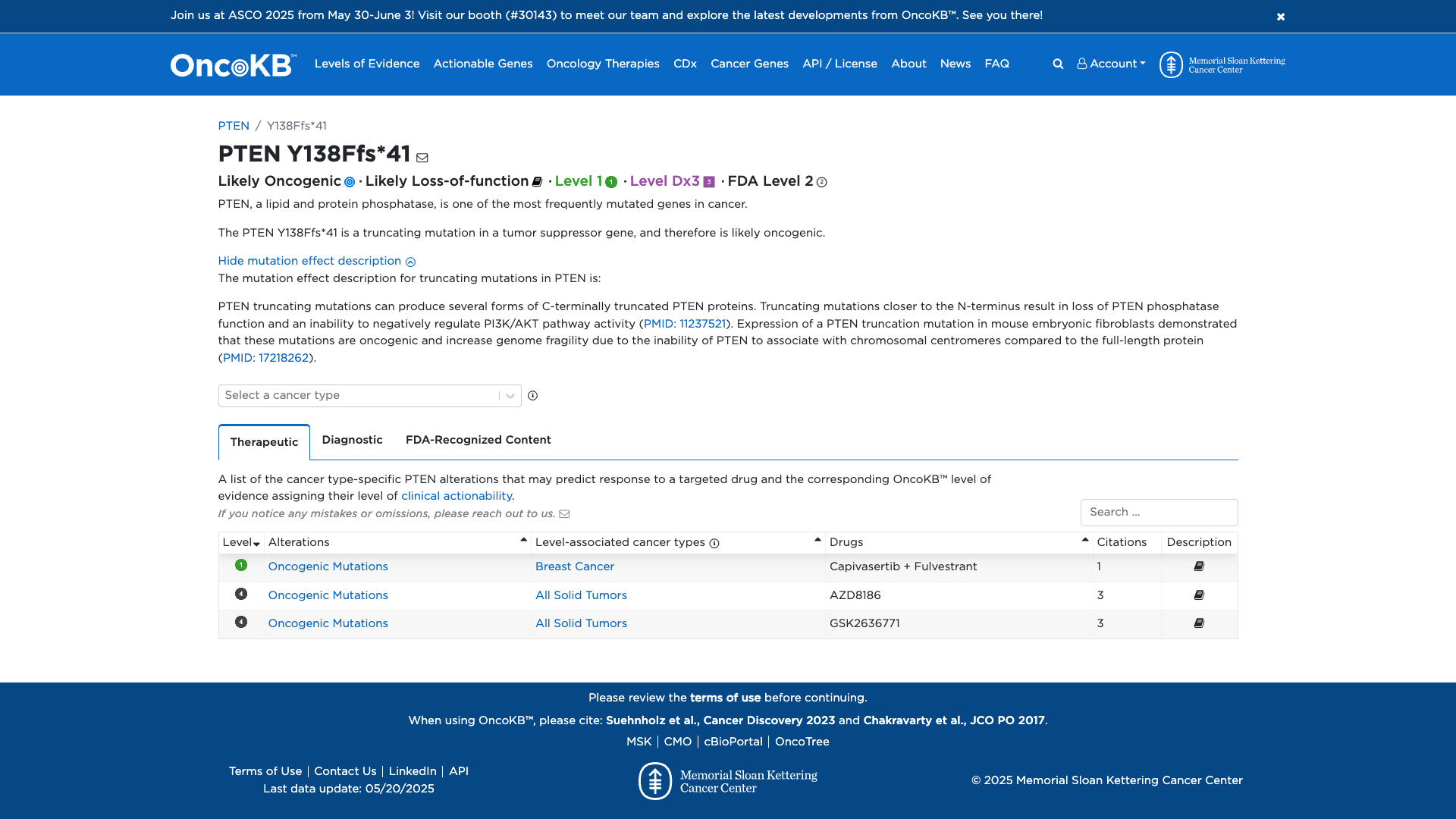
Task: Open PMID: 11237521 reference link
Action: (x=685, y=324)
